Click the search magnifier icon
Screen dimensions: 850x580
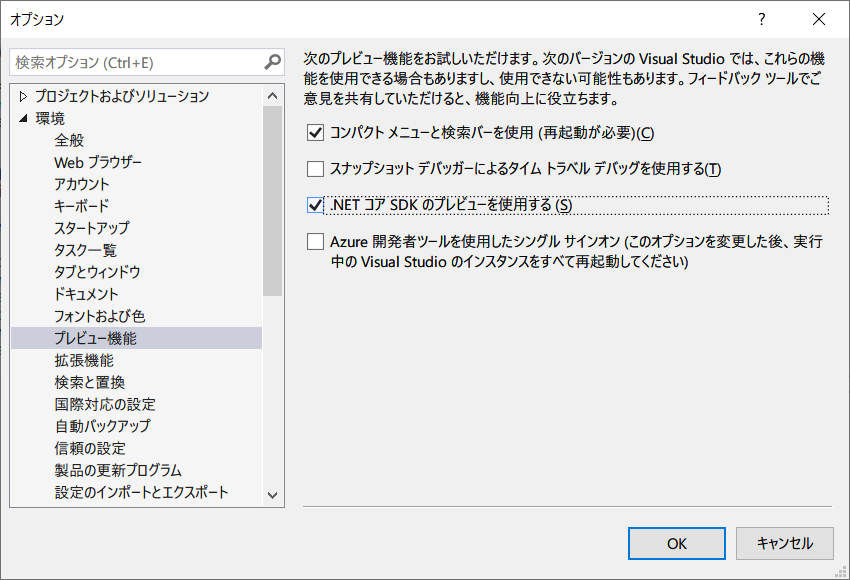tap(272, 62)
